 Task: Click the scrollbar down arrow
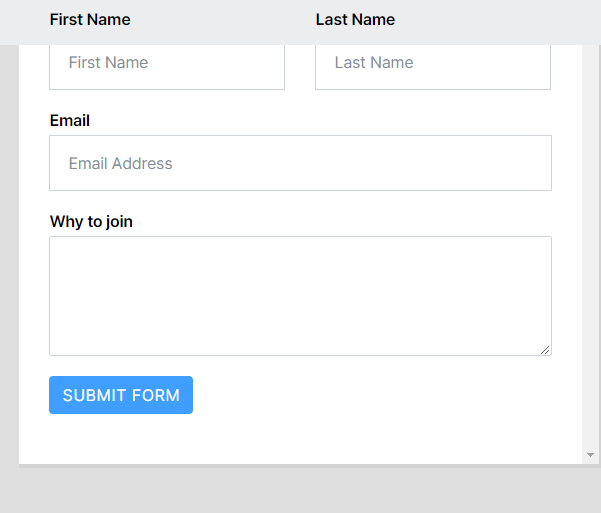590,455
